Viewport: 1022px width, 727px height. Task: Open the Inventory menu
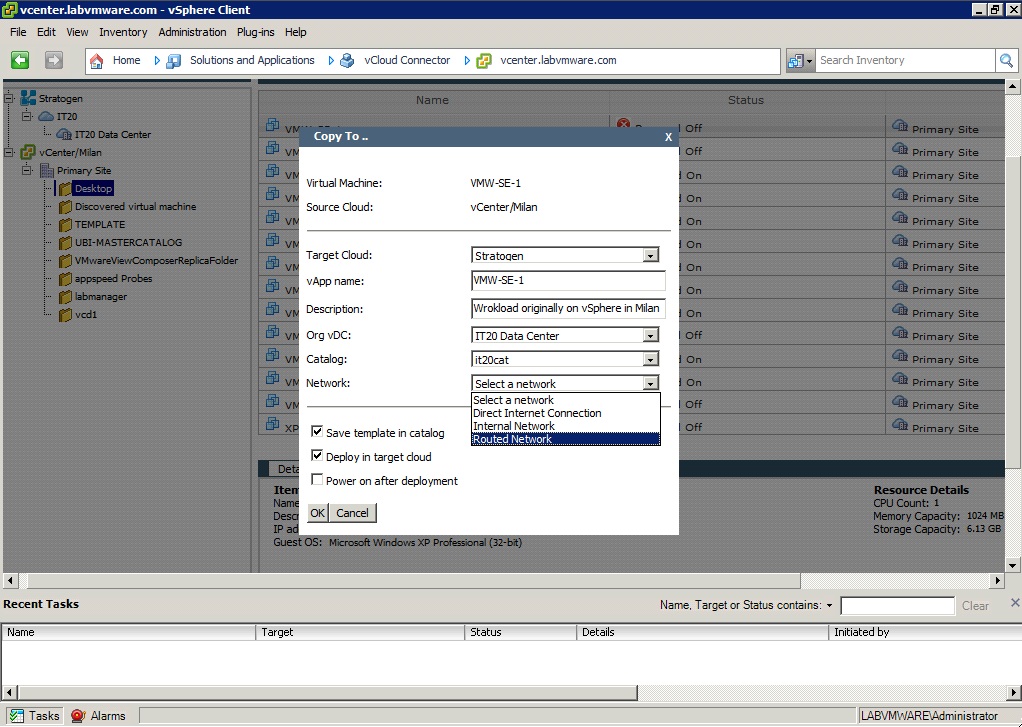pos(123,32)
